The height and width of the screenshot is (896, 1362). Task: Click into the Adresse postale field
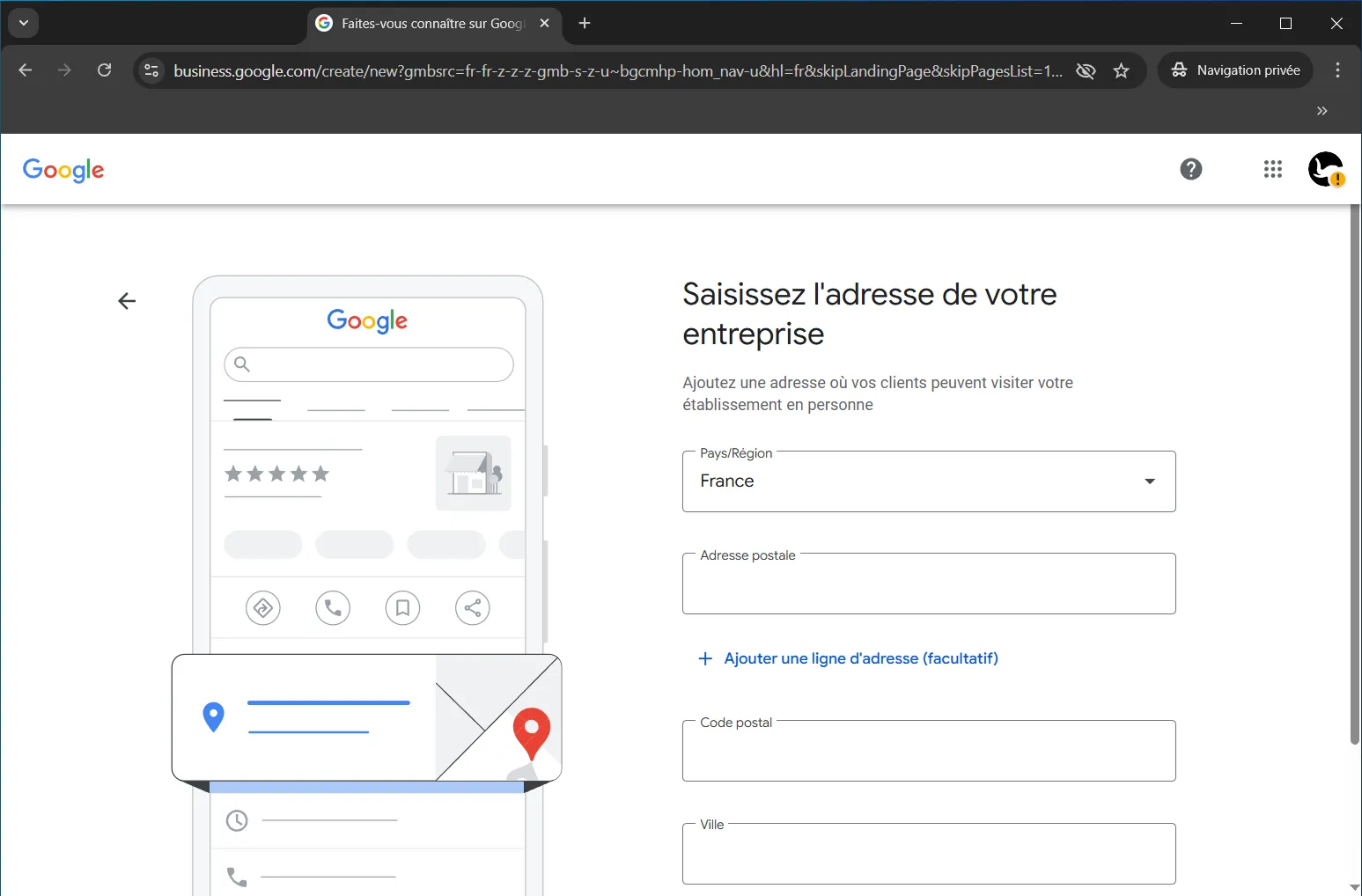[x=928, y=584]
